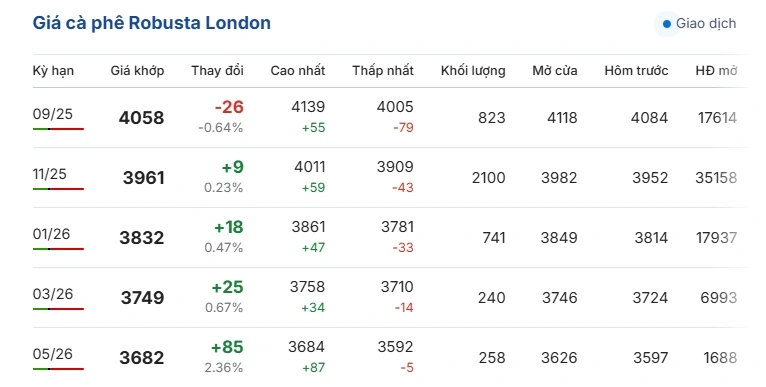Screen dimensions: 766x387
Task: Select the 11/25 contract term
Action: 50,174
